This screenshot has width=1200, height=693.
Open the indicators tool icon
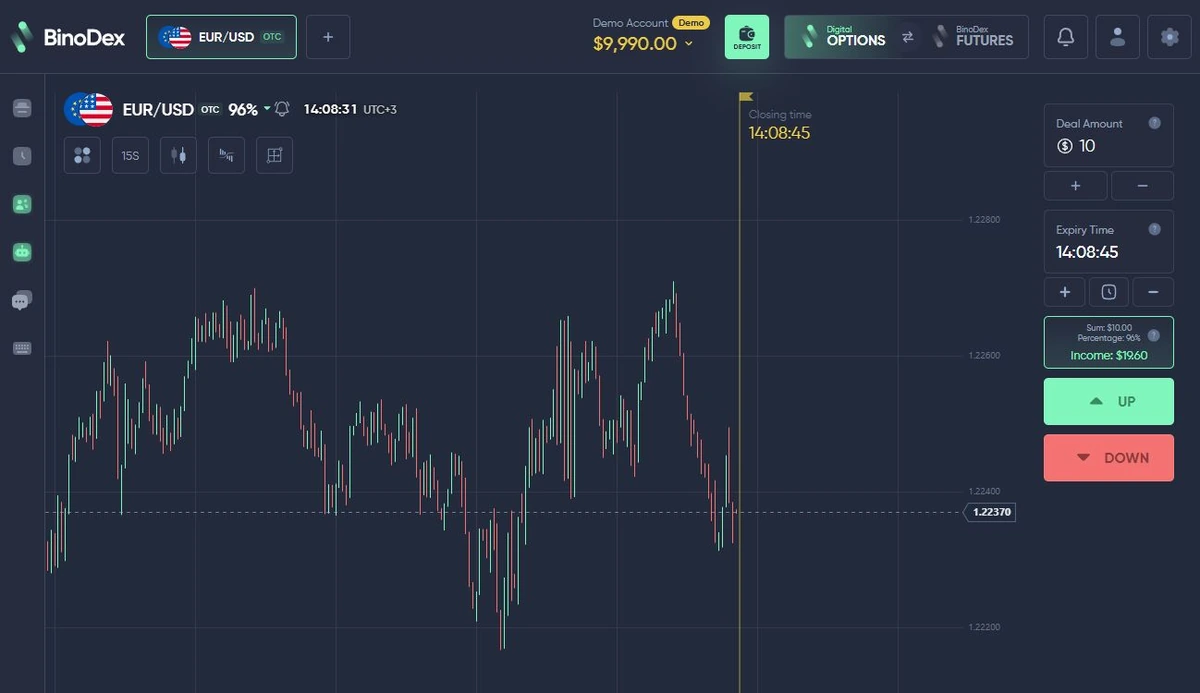coord(226,155)
